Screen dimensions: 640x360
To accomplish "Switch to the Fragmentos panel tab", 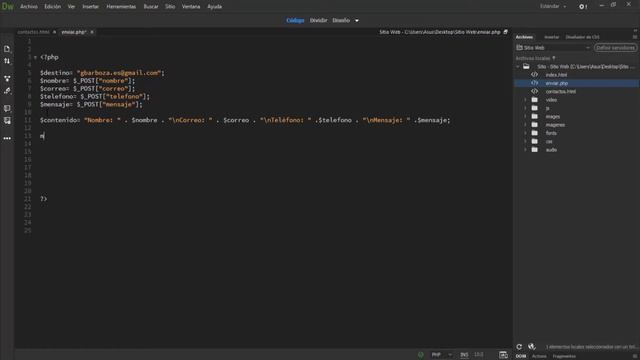I will [x=564, y=356].
